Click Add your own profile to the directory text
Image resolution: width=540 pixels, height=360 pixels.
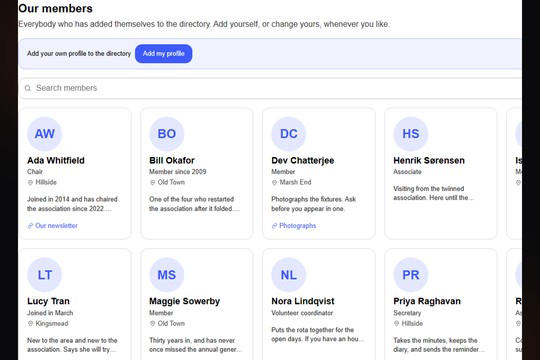(79, 54)
